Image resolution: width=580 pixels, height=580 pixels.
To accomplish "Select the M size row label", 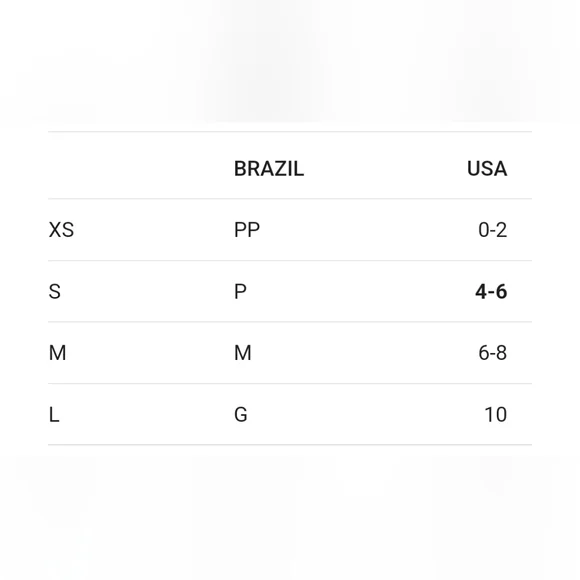I will point(58,353).
